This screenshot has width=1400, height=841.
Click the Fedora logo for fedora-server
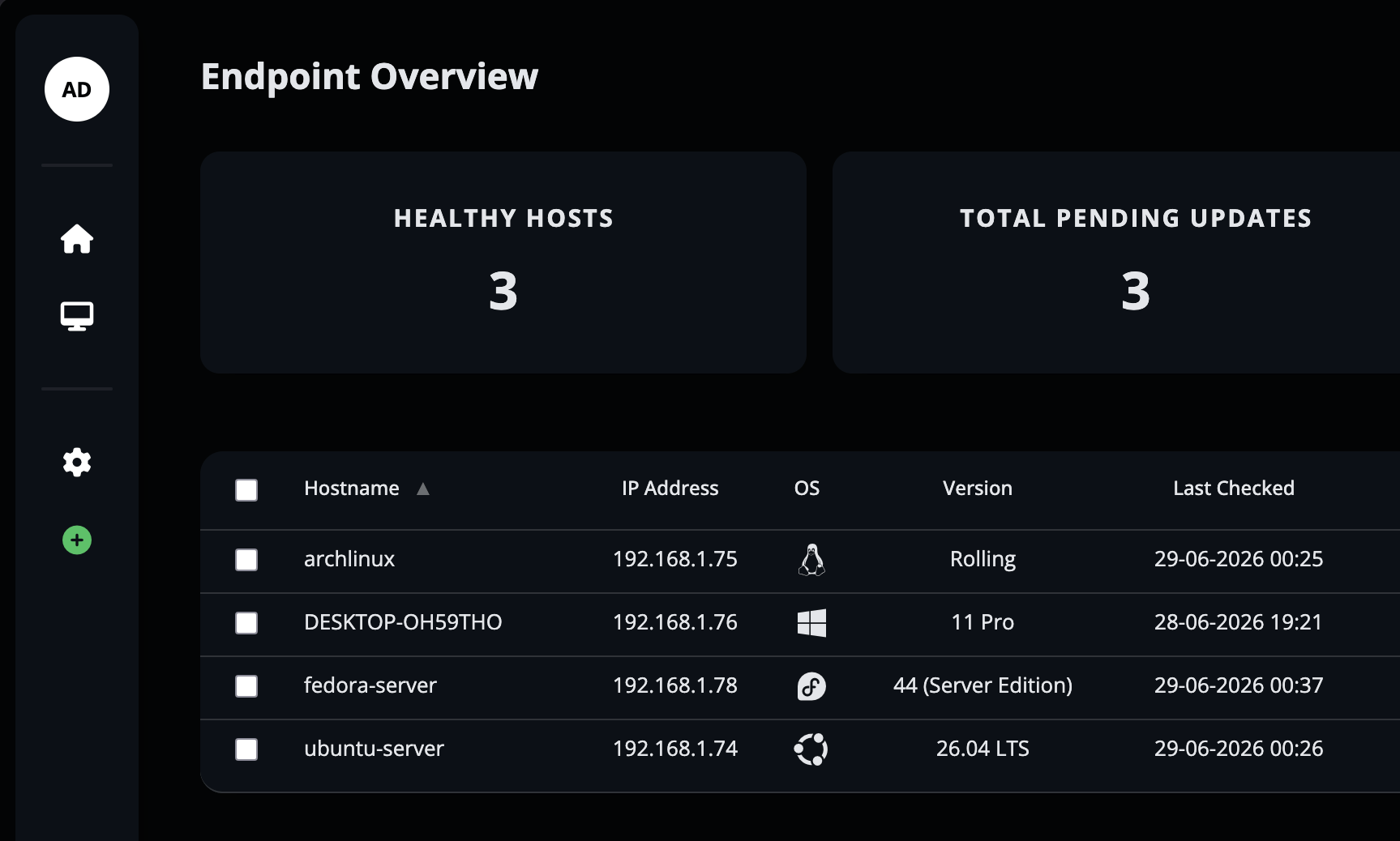[811, 686]
